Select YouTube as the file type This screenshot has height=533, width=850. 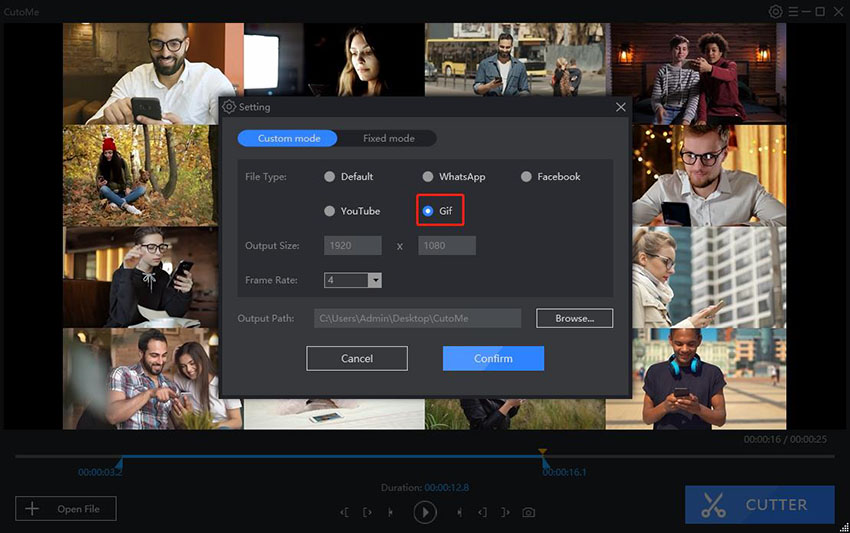point(329,211)
